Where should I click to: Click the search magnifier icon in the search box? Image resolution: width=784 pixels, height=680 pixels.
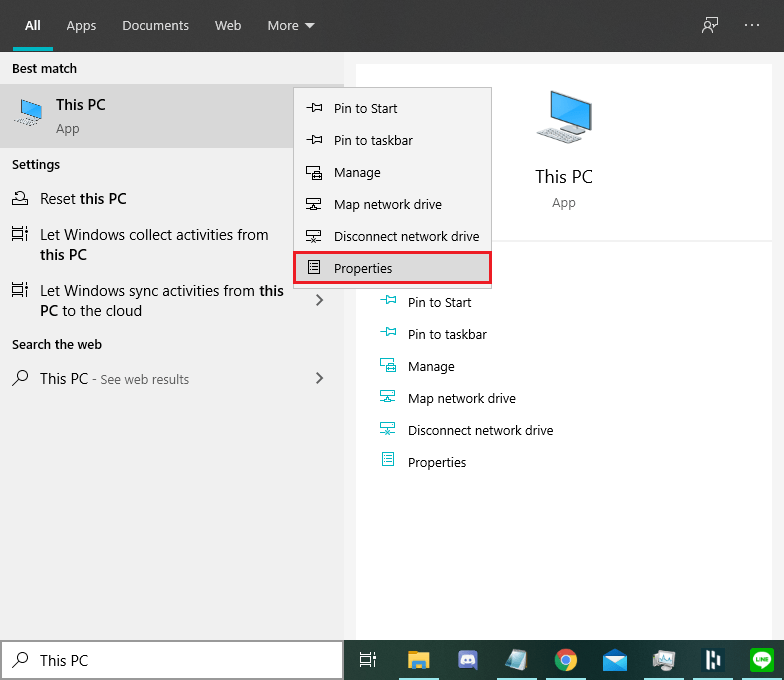pyautogui.click(x=20, y=660)
